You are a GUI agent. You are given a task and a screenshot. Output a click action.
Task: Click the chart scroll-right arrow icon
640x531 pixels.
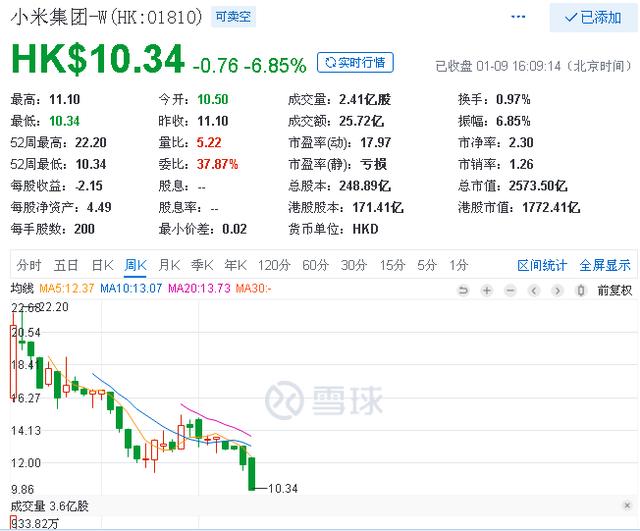(x=557, y=291)
